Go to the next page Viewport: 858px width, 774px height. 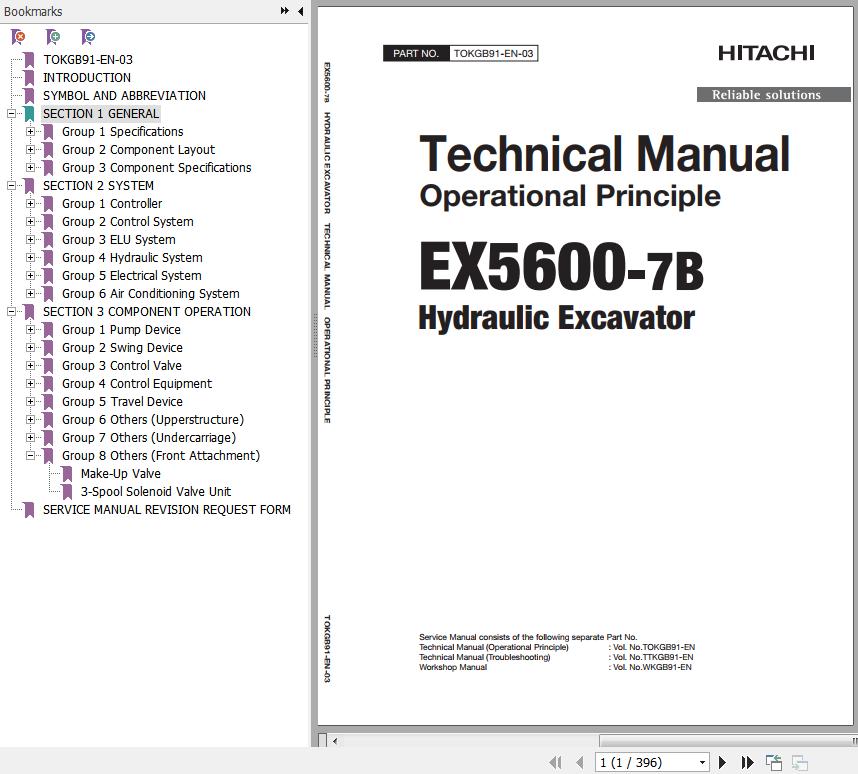[x=723, y=762]
